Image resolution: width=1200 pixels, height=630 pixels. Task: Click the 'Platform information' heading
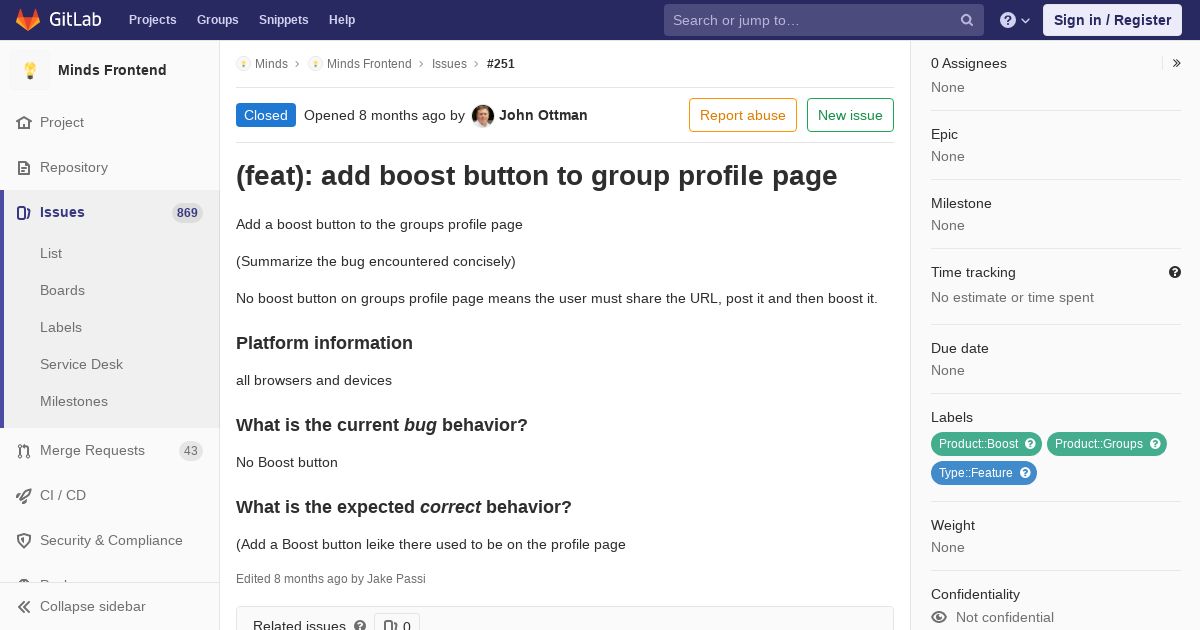pyautogui.click(x=324, y=343)
